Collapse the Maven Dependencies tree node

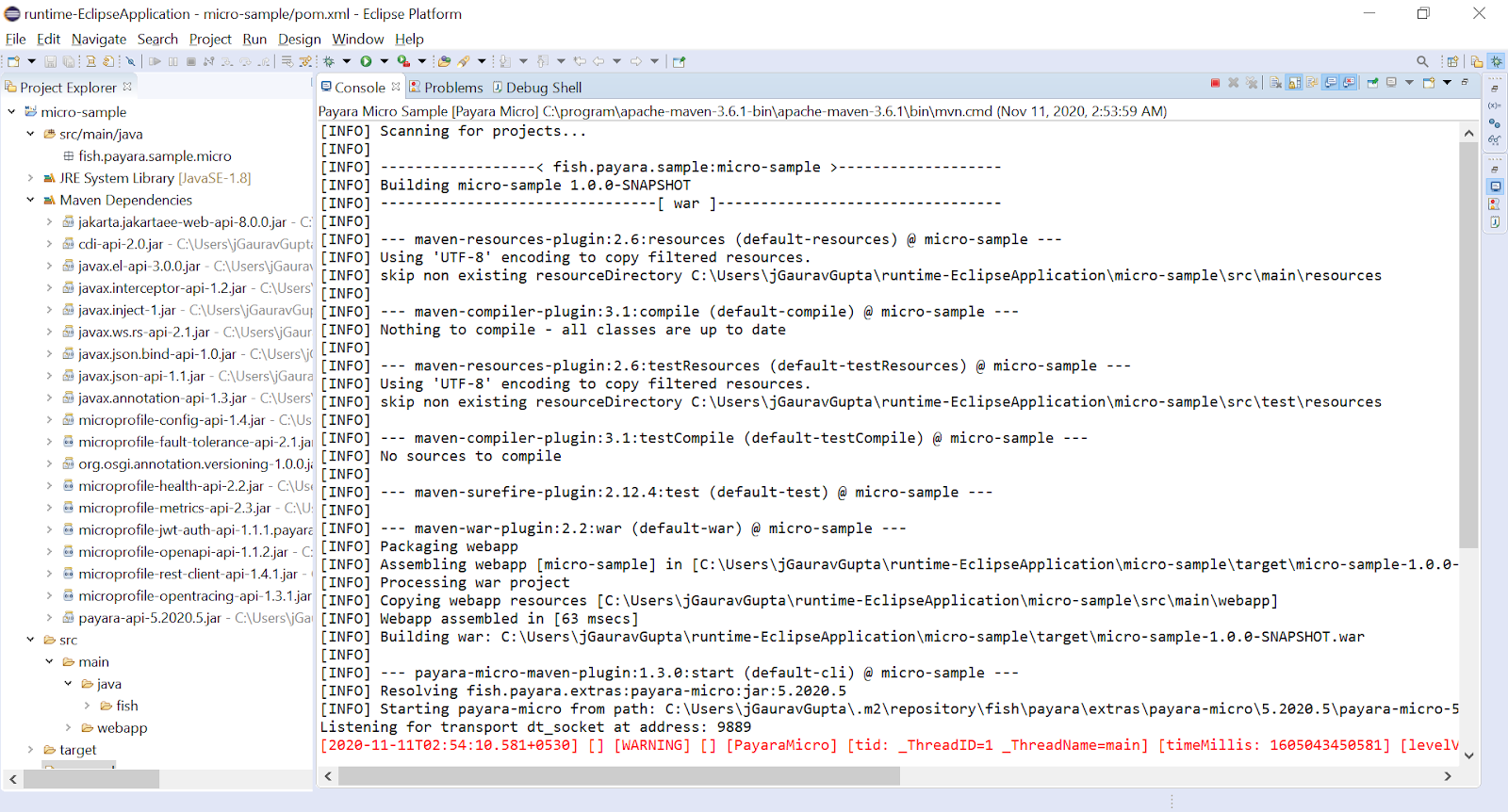click(x=30, y=200)
